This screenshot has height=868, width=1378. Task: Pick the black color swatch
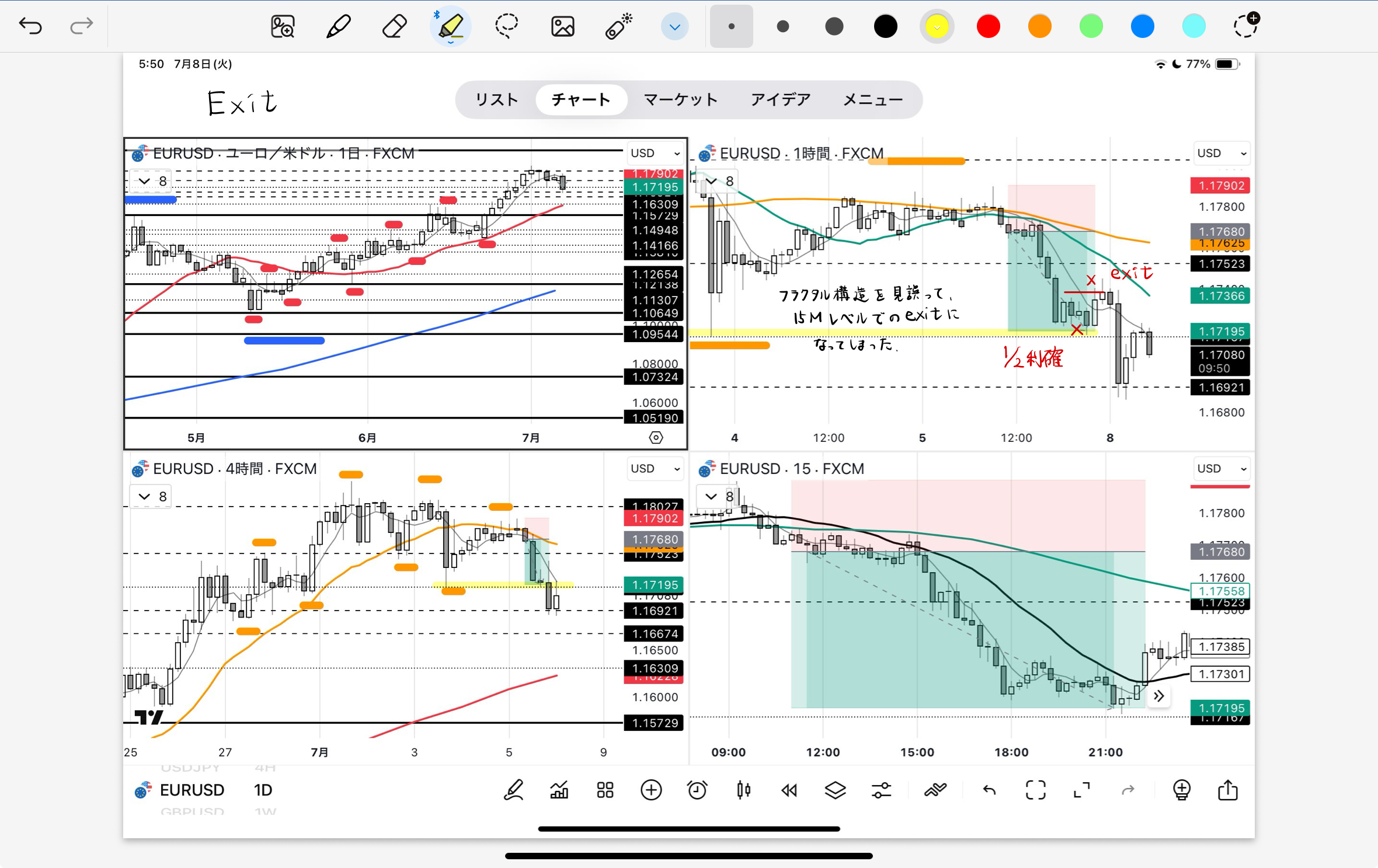[885, 26]
